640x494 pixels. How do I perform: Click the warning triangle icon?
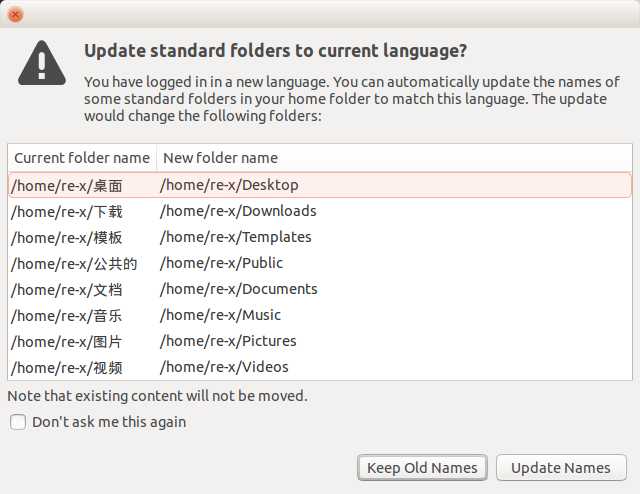42,63
